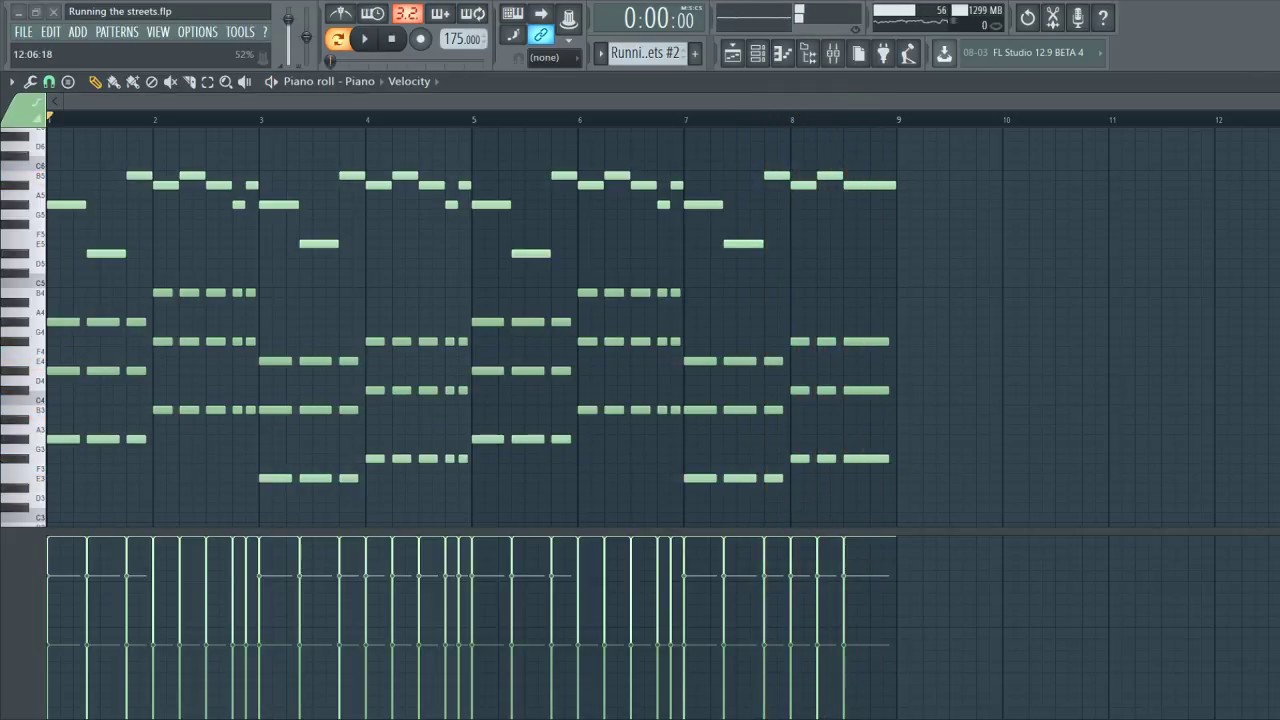
Task: Click the bar 5 marker in timeline ruler
Action: pyautogui.click(x=474, y=120)
